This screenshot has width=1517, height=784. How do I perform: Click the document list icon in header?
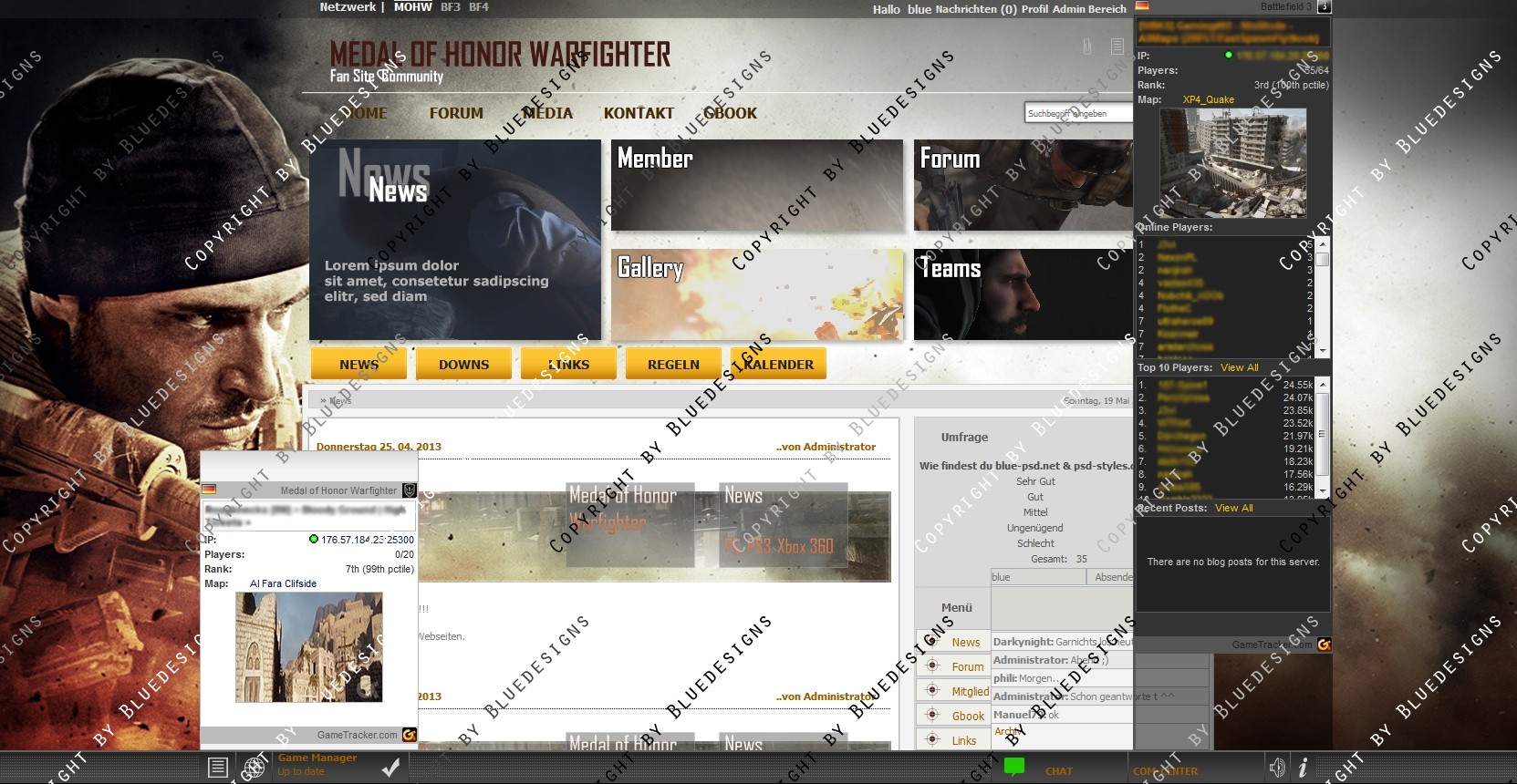[1117, 46]
